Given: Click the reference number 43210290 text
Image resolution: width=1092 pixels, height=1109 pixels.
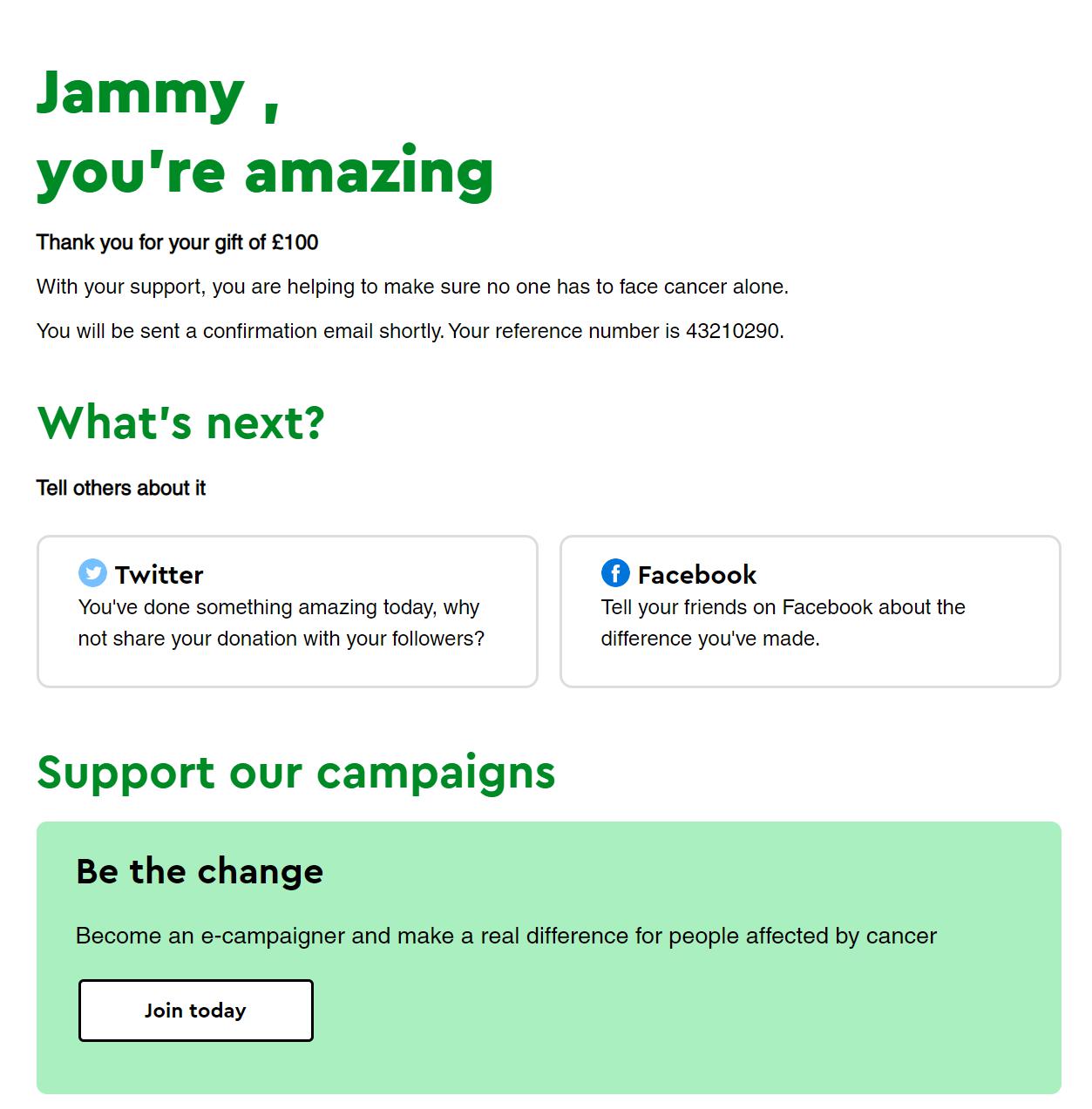Looking at the screenshot, I should [731, 331].
